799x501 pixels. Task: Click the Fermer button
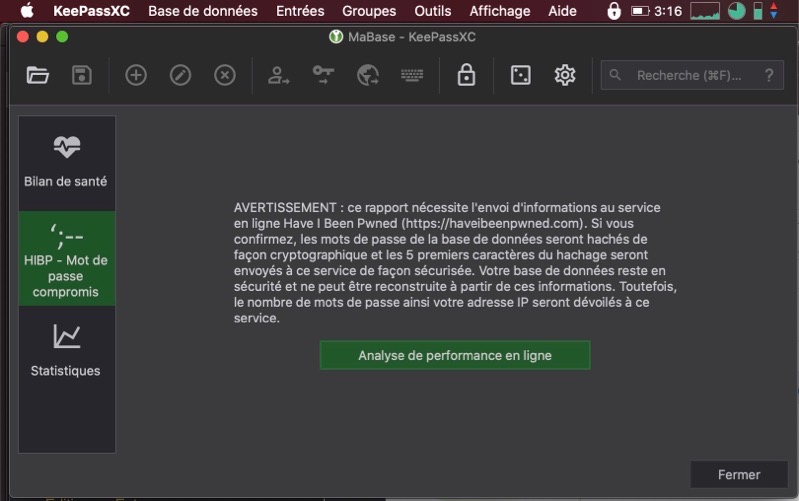click(x=738, y=474)
